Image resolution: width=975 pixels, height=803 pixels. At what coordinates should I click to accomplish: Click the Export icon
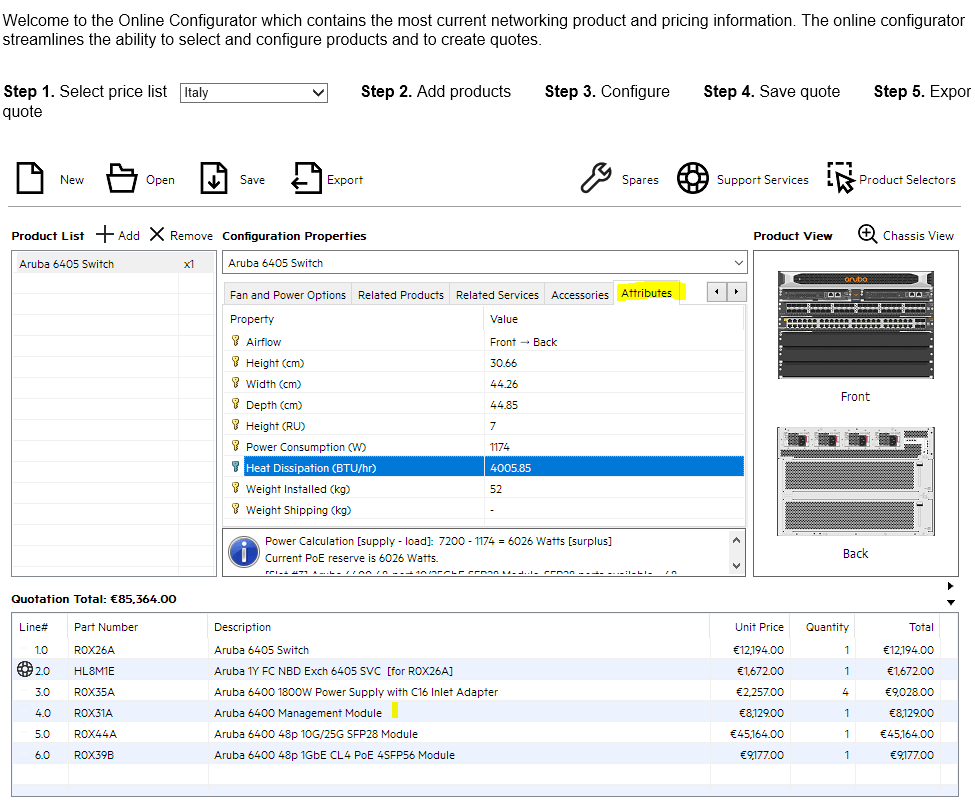click(307, 179)
